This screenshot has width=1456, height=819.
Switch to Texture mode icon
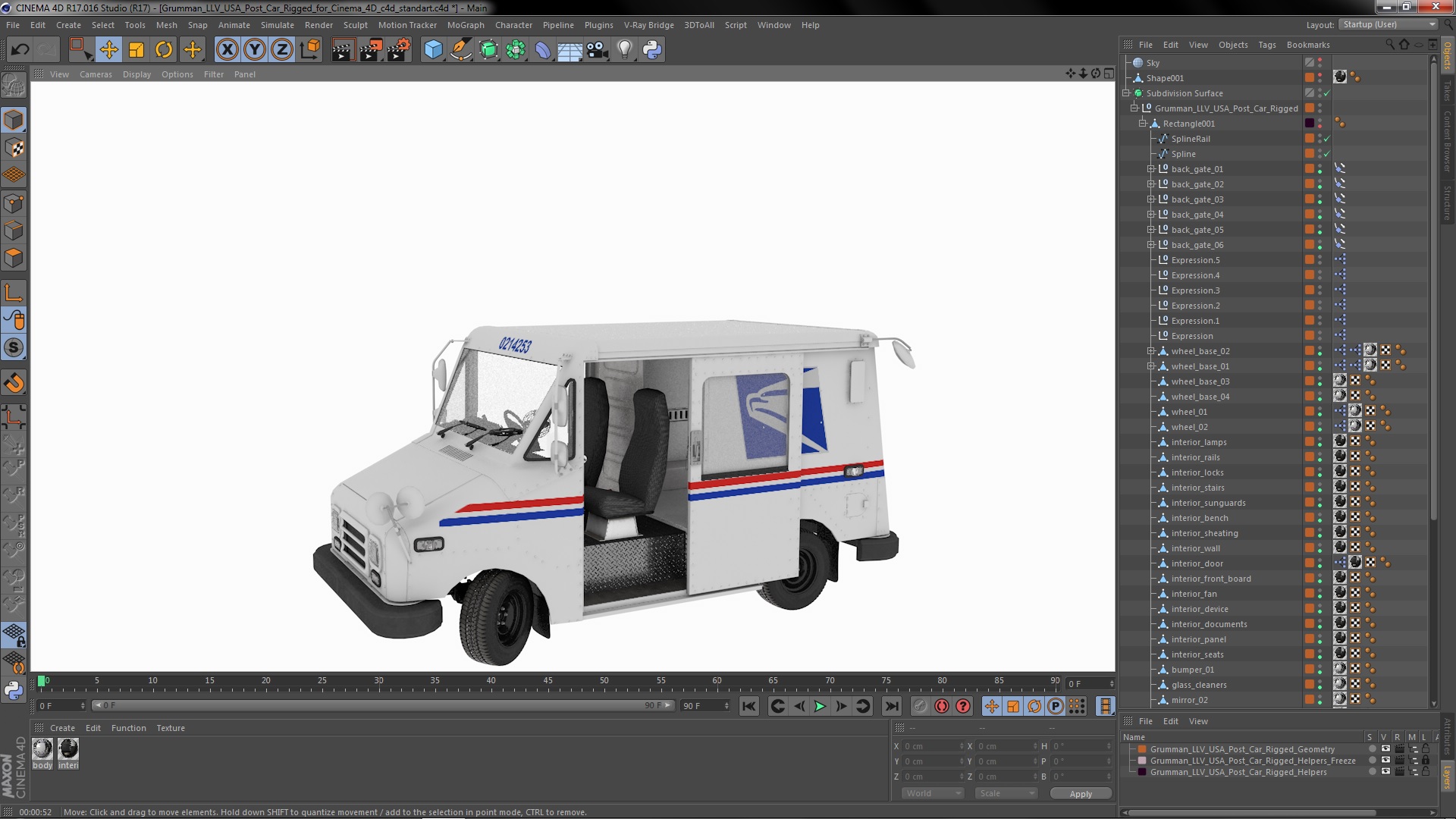click(x=14, y=147)
